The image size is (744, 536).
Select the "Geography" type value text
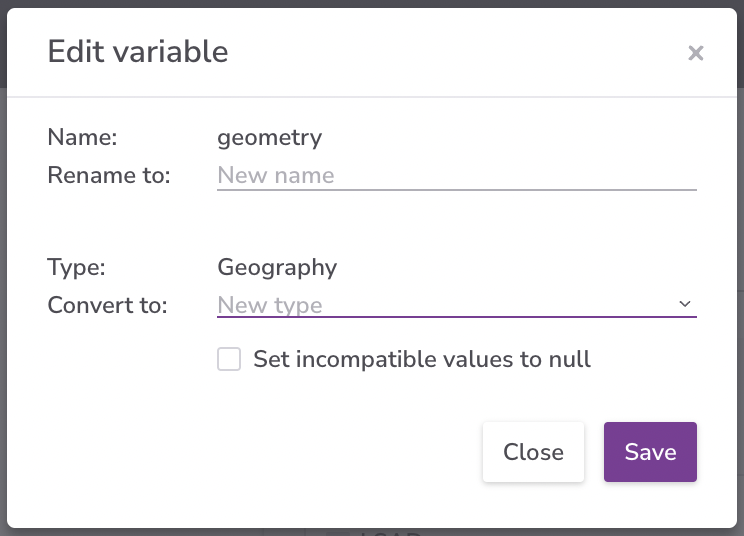pos(277,267)
